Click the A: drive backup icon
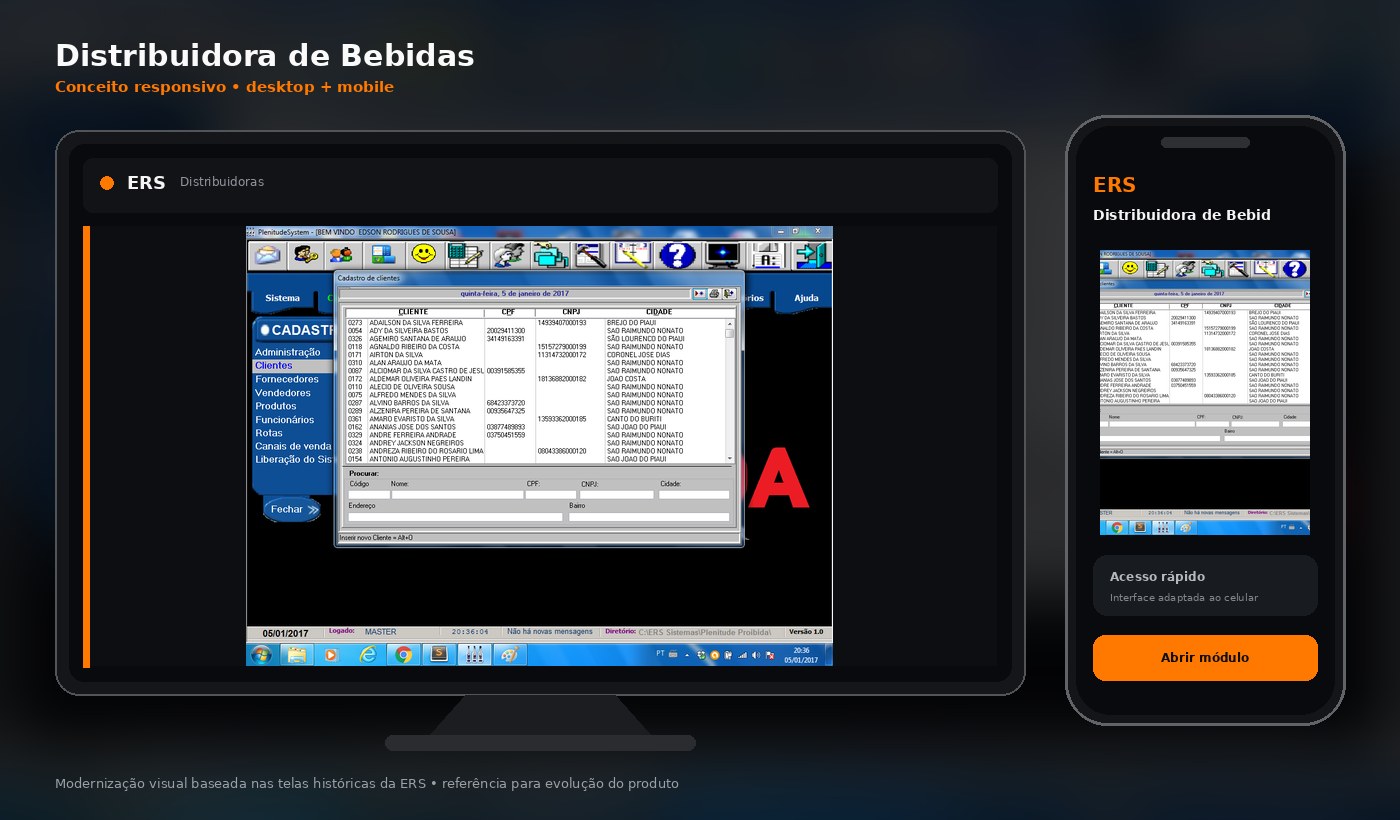 coord(767,255)
